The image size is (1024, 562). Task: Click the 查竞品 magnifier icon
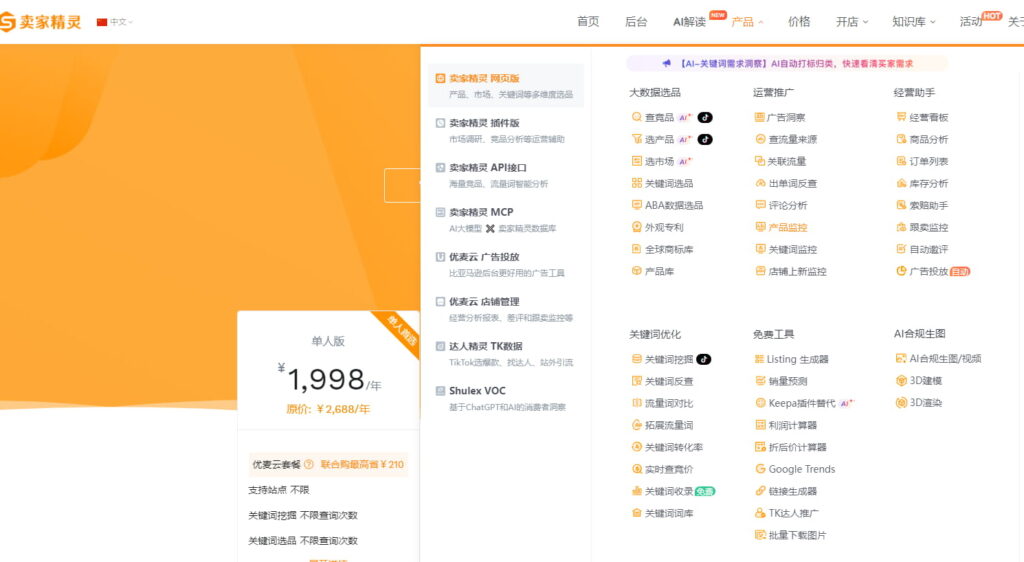click(x=636, y=117)
